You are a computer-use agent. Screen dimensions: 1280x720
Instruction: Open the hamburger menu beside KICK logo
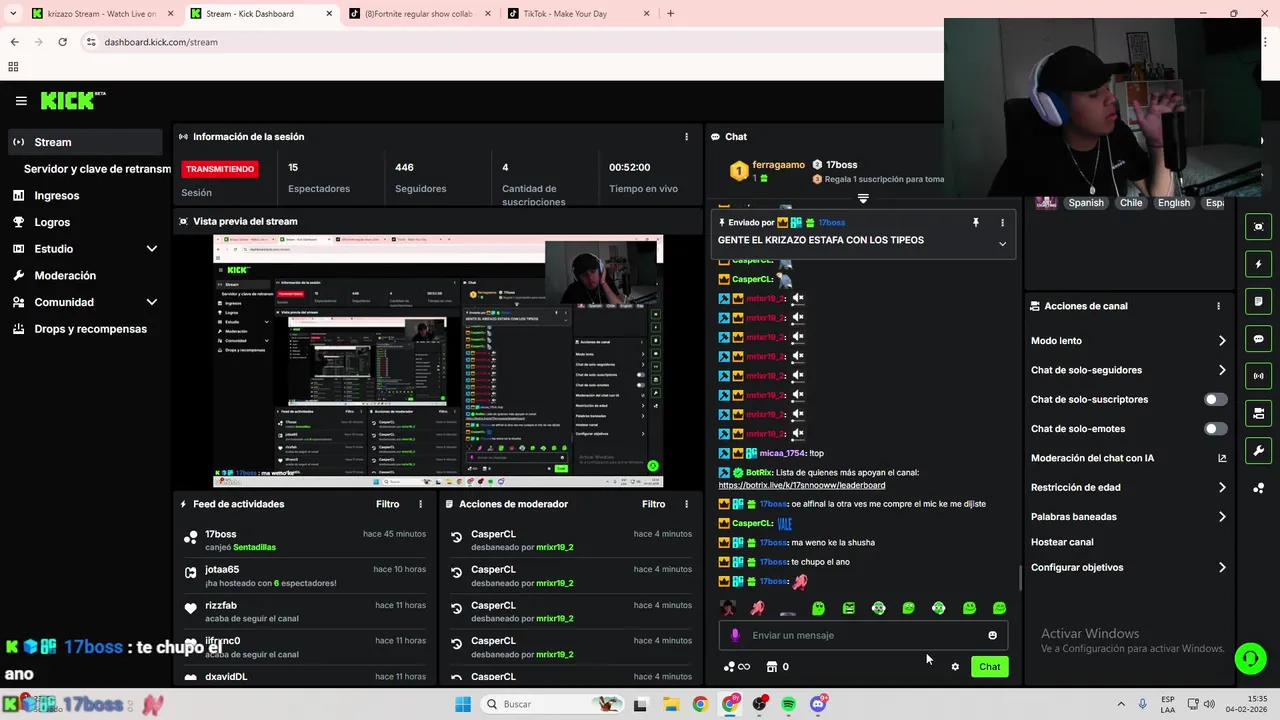pyautogui.click(x=21, y=101)
